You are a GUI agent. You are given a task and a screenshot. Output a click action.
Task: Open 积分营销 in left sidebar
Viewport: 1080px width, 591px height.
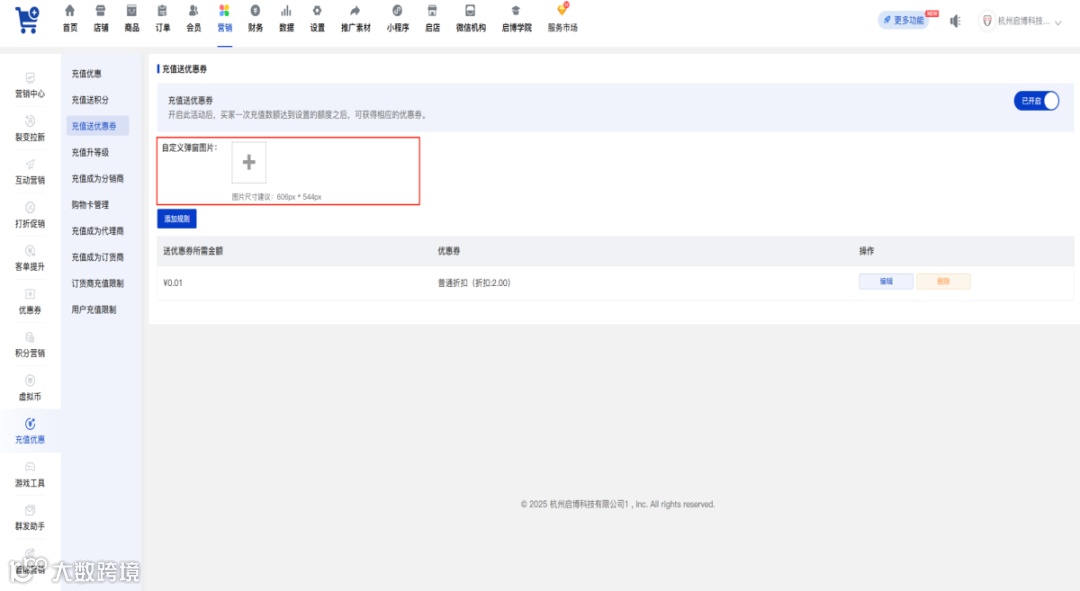(x=30, y=346)
